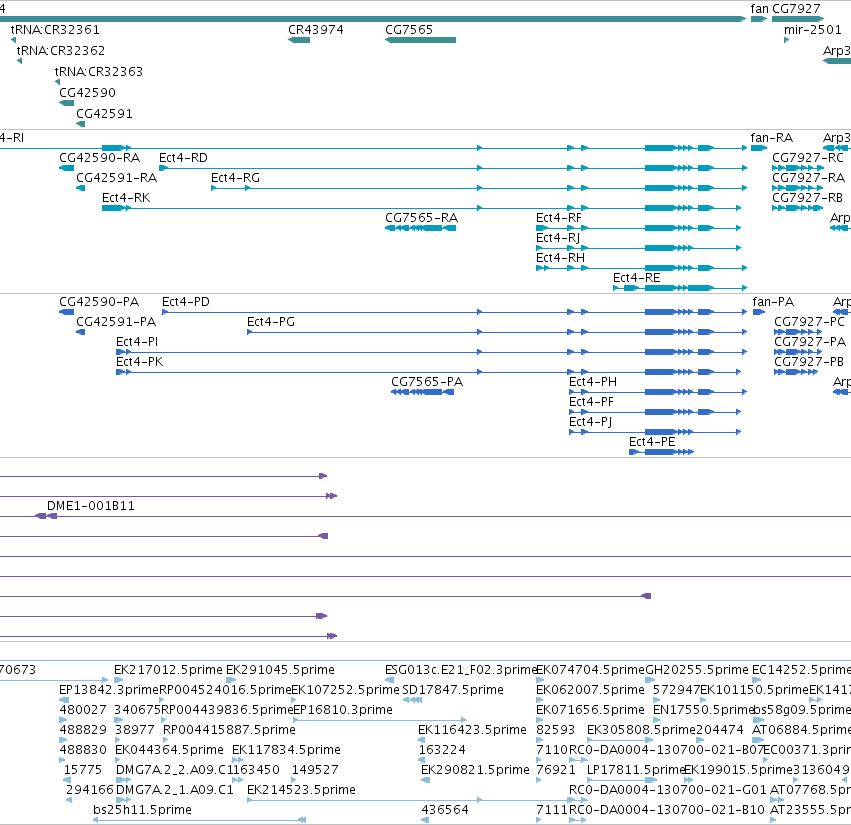Viewport: 851px width, 825px height.
Task: Select the Ect4-PF protein label
Action: [x=591, y=402]
